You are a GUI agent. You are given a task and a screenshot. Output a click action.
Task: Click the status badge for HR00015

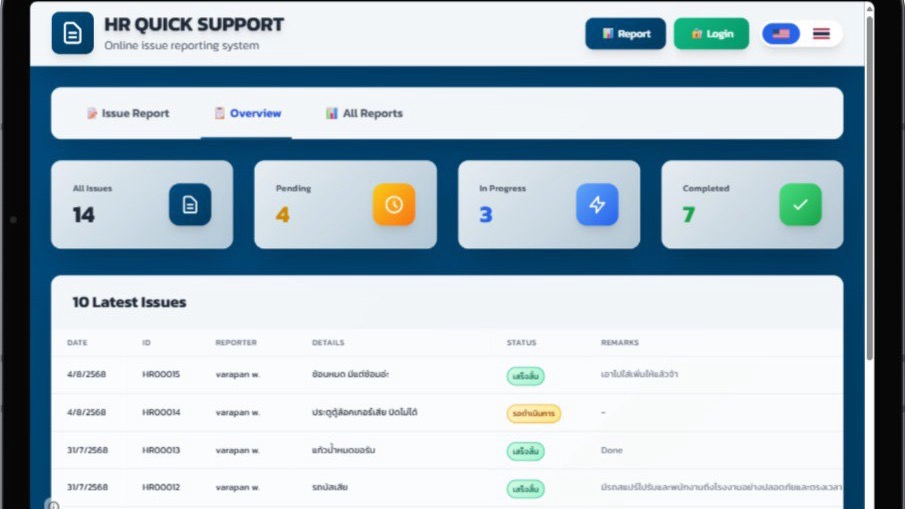tap(525, 376)
